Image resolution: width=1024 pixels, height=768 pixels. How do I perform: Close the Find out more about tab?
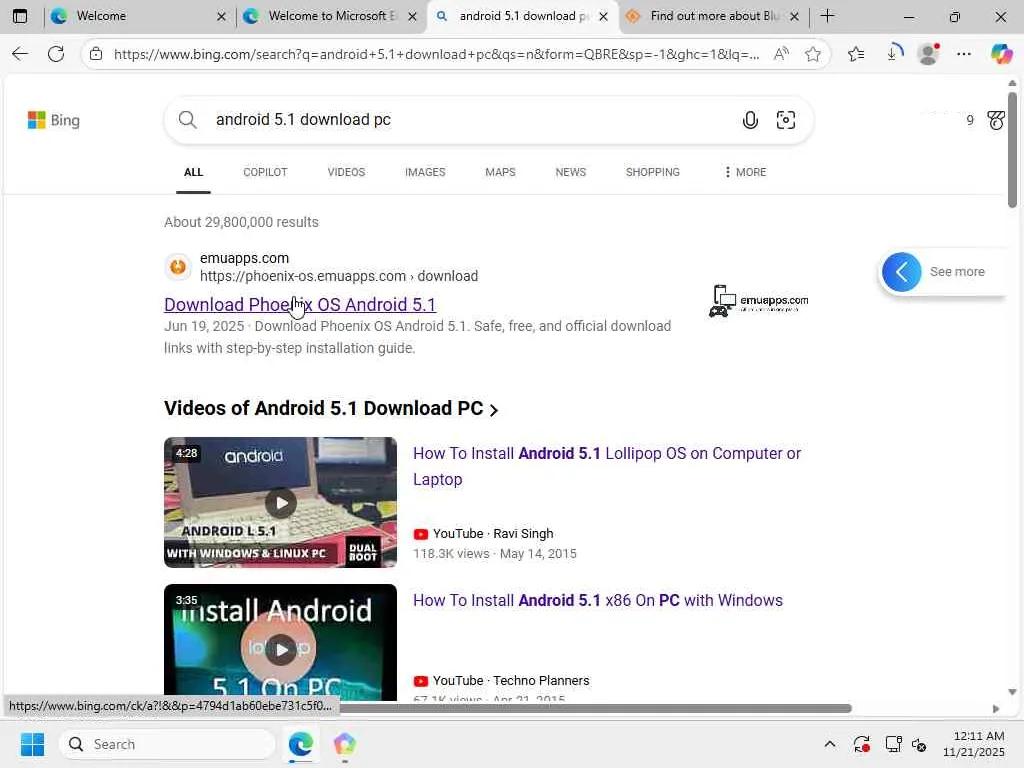click(794, 16)
